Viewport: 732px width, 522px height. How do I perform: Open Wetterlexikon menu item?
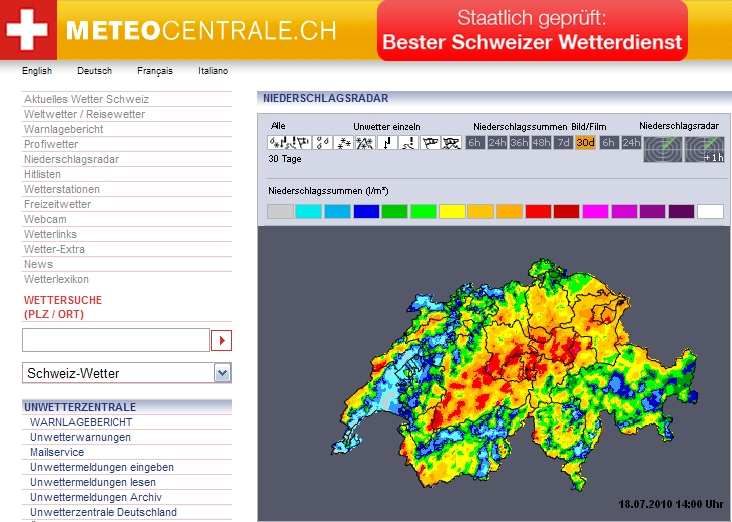[56, 279]
